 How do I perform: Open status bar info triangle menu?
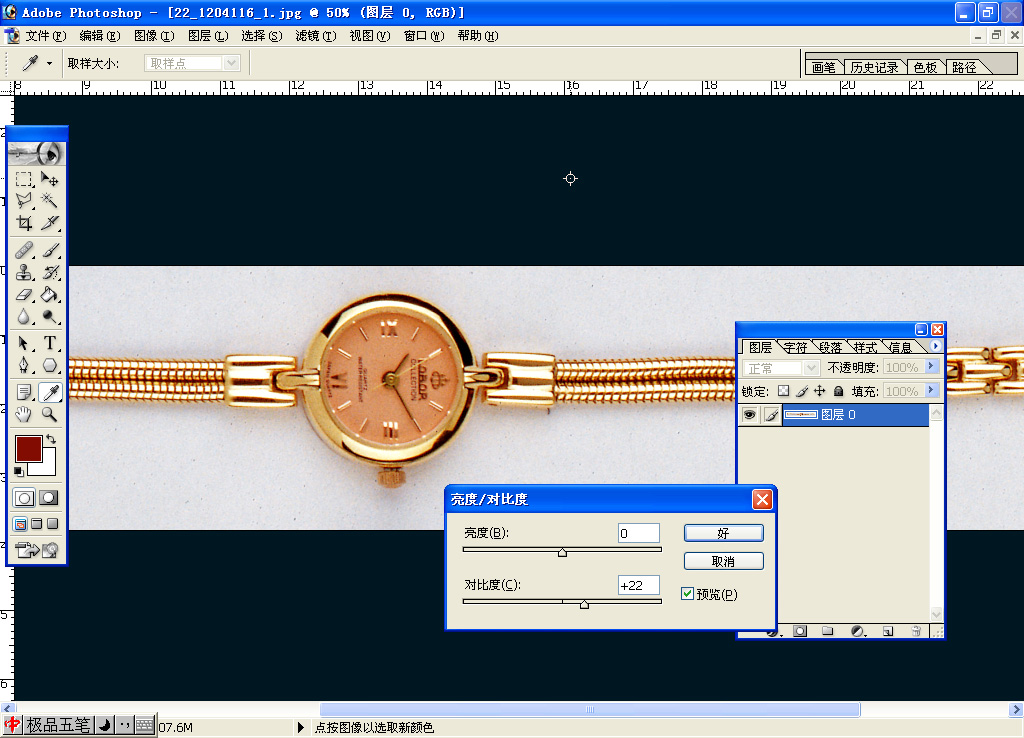(300, 727)
